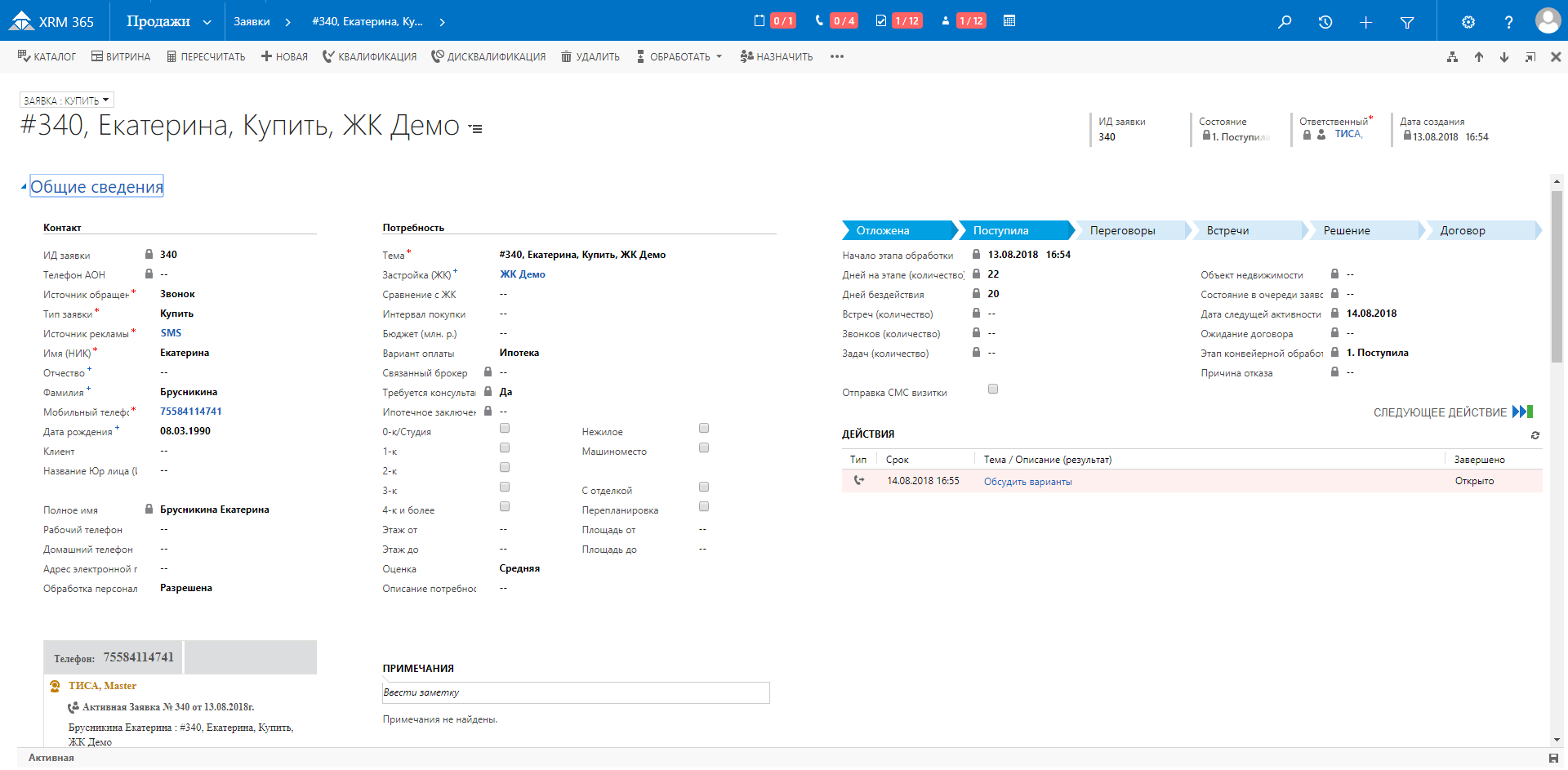The image size is (1568, 770).
Task: Select the Договор stage
Action: 1483,230
